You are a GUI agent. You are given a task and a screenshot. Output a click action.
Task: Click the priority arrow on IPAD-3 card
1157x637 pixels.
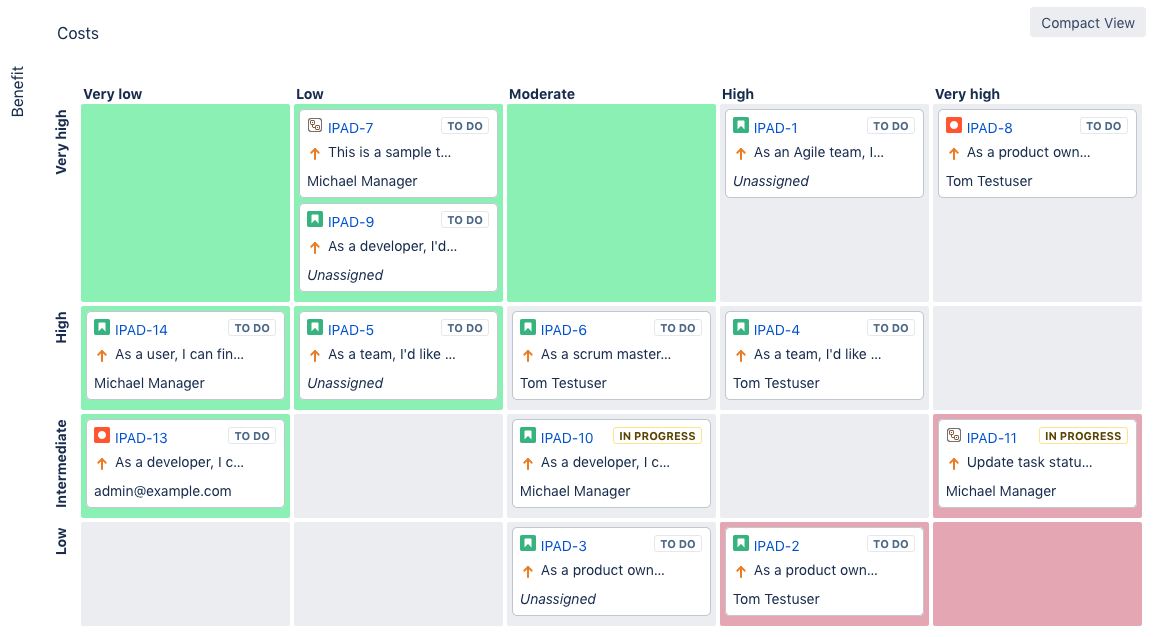coord(528,572)
